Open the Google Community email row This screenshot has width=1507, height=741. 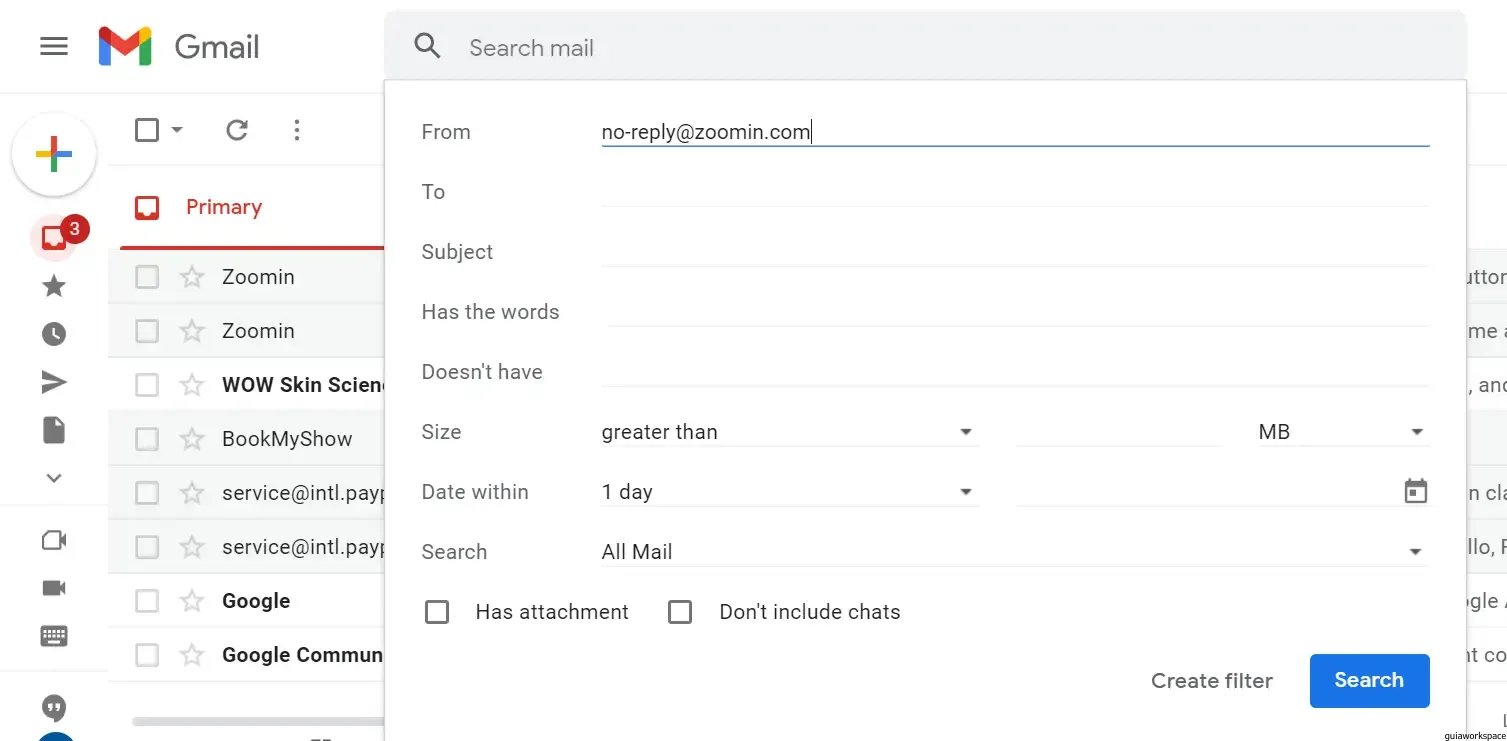coord(246,655)
